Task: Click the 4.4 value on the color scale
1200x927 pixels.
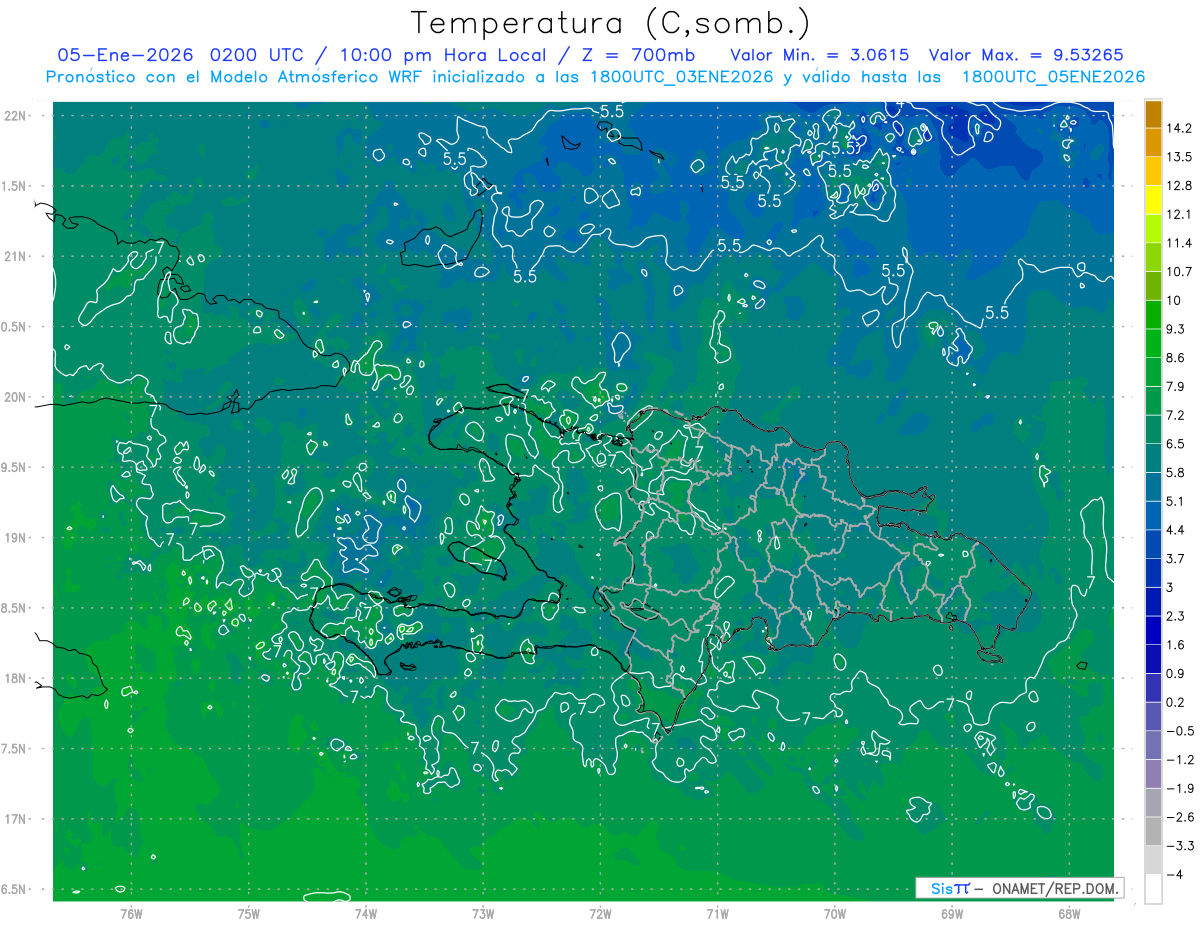Action: click(1176, 530)
